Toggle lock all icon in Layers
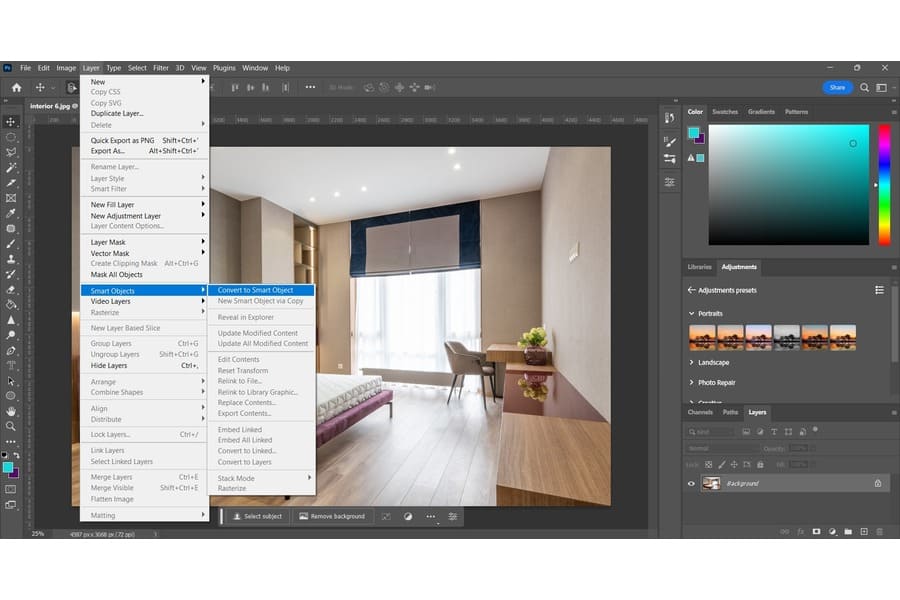 tap(760, 464)
